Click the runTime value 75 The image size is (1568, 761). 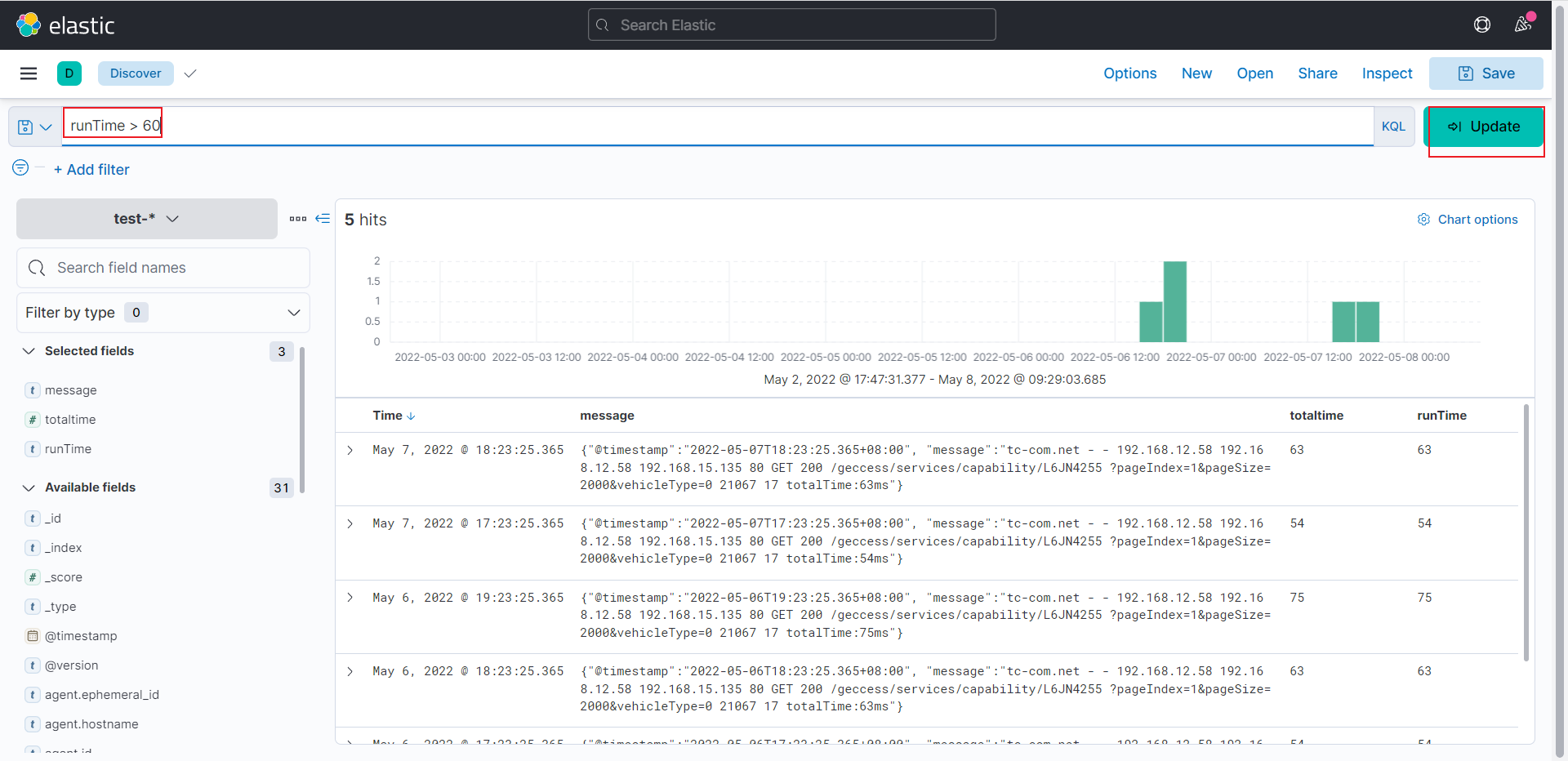[1424, 598]
